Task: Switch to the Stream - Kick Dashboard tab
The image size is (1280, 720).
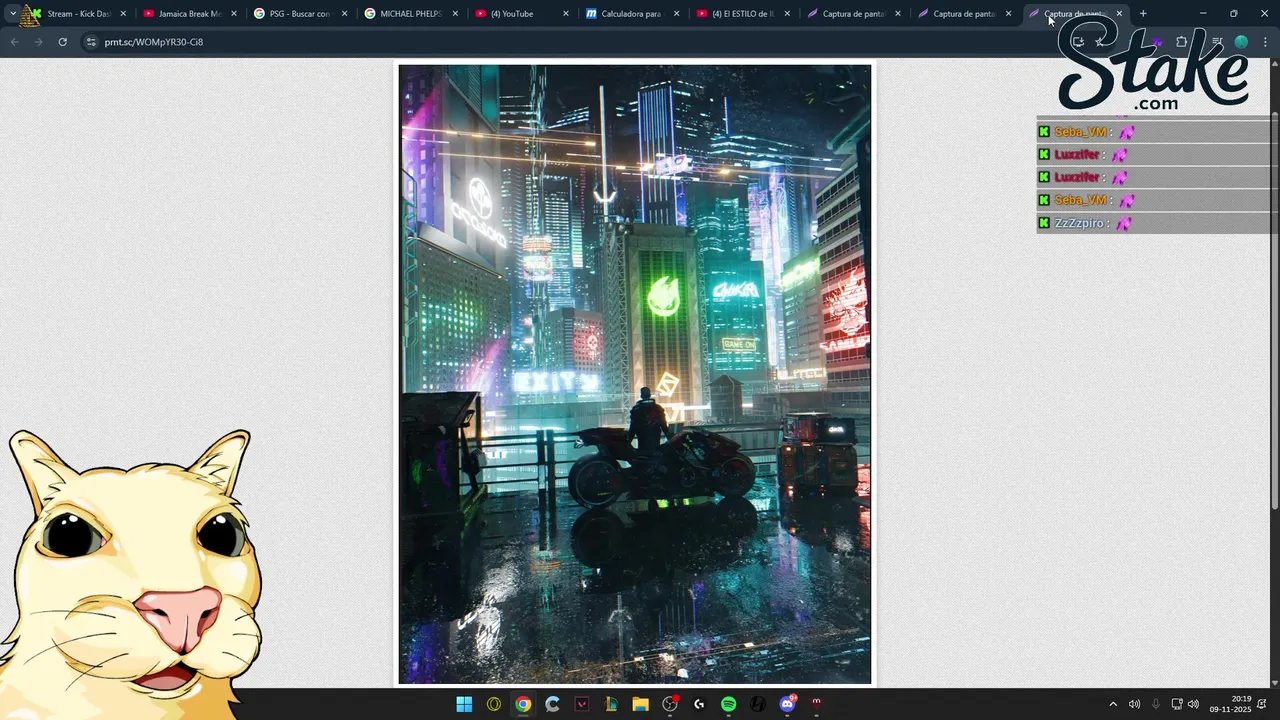Action: pyautogui.click(x=78, y=14)
